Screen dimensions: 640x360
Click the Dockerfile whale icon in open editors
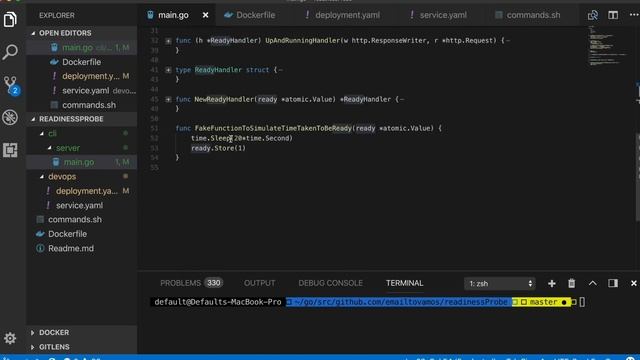point(54,62)
